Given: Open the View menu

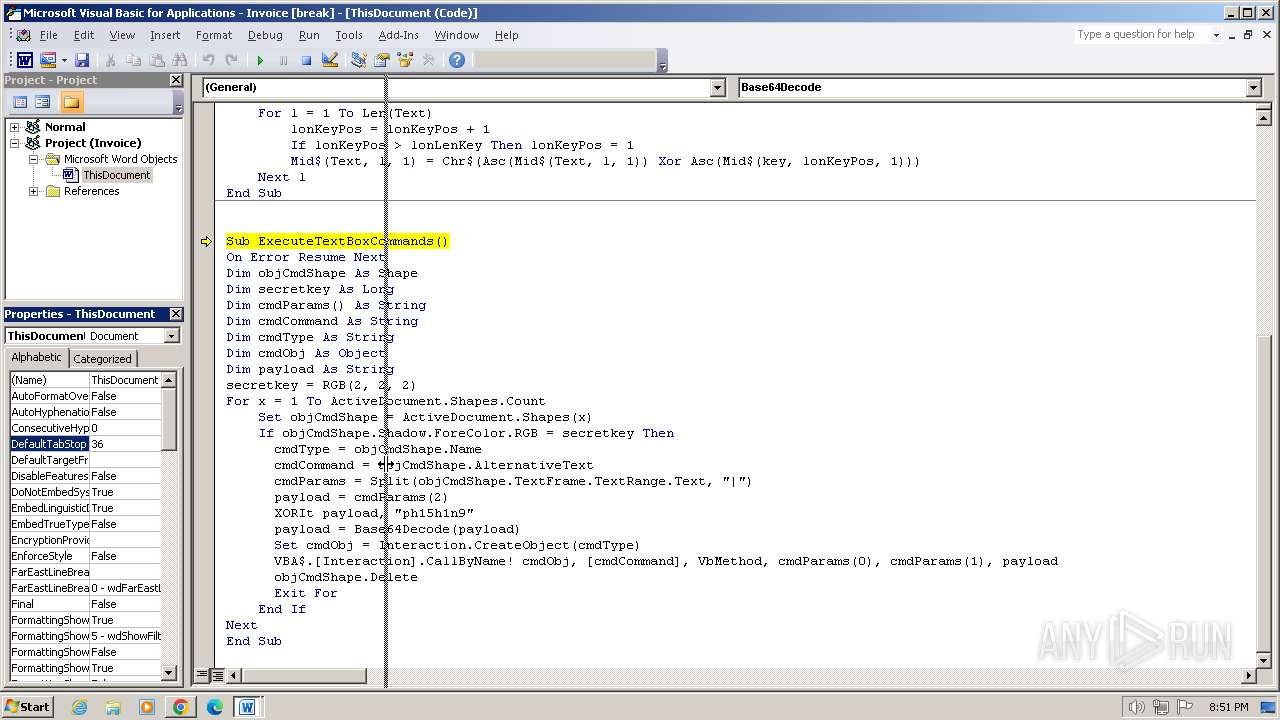Looking at the screenshot, I should [122, 35].
